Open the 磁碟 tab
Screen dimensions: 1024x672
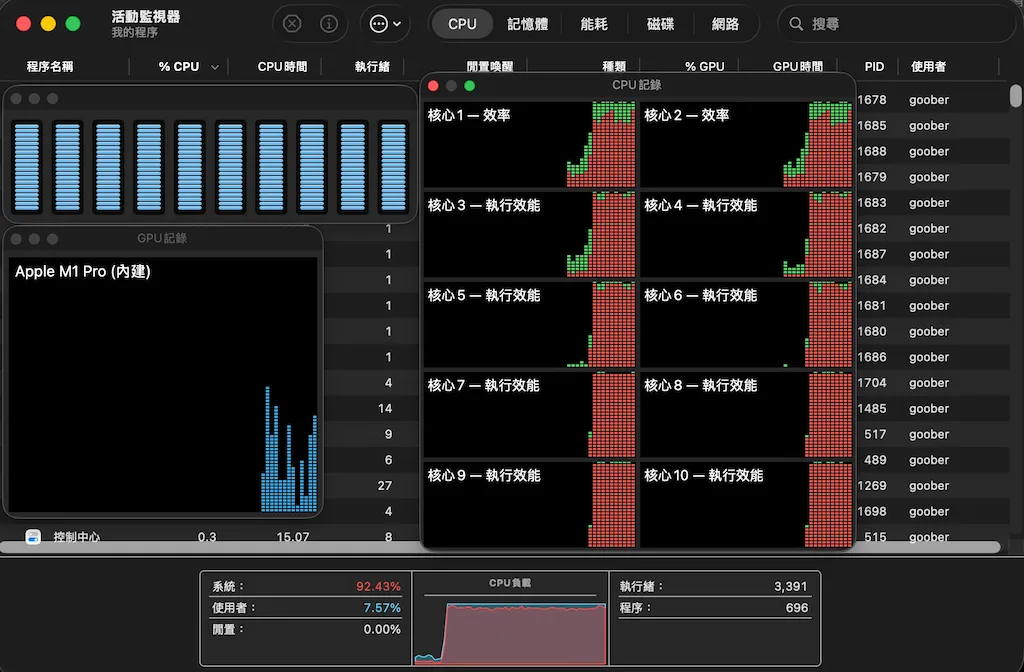point(660,23)
